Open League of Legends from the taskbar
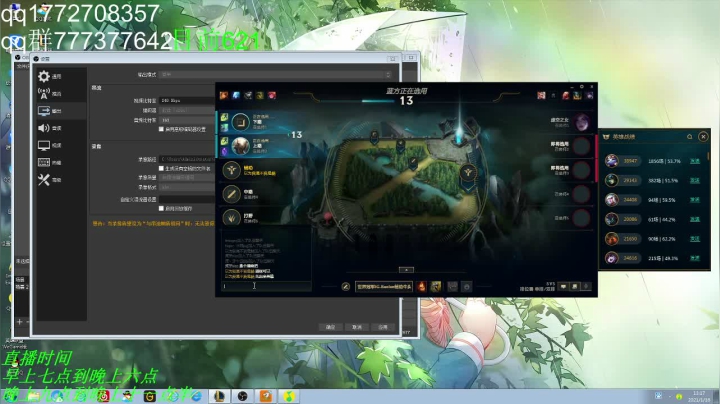This screenshot has width=720, height=404. (x=220, y=396)
